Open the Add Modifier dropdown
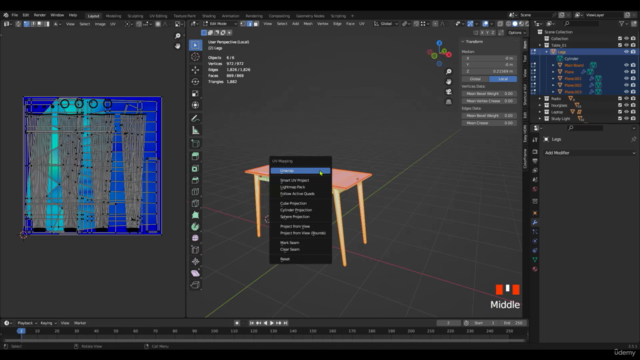 click(590, 153)
